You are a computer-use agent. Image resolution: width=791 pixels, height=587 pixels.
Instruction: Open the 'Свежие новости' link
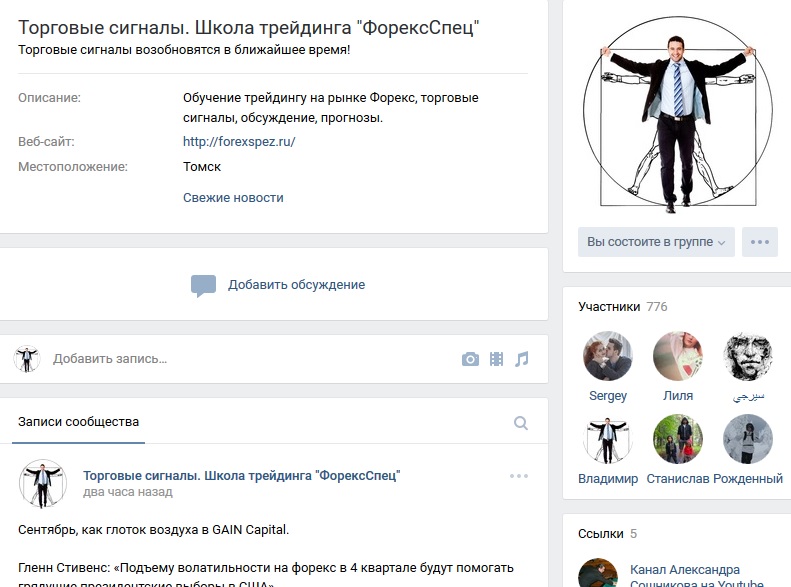click(233, 198)
